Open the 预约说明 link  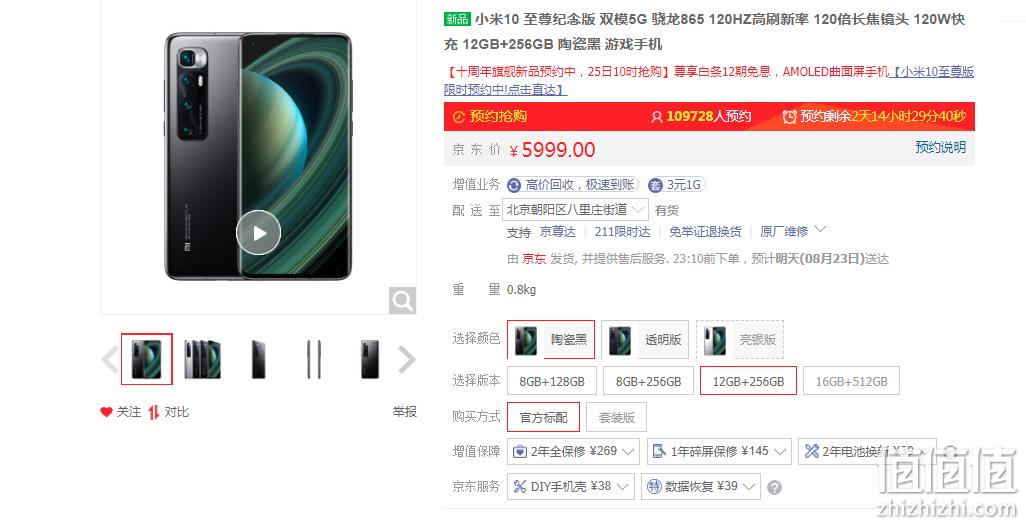point(940,147)
